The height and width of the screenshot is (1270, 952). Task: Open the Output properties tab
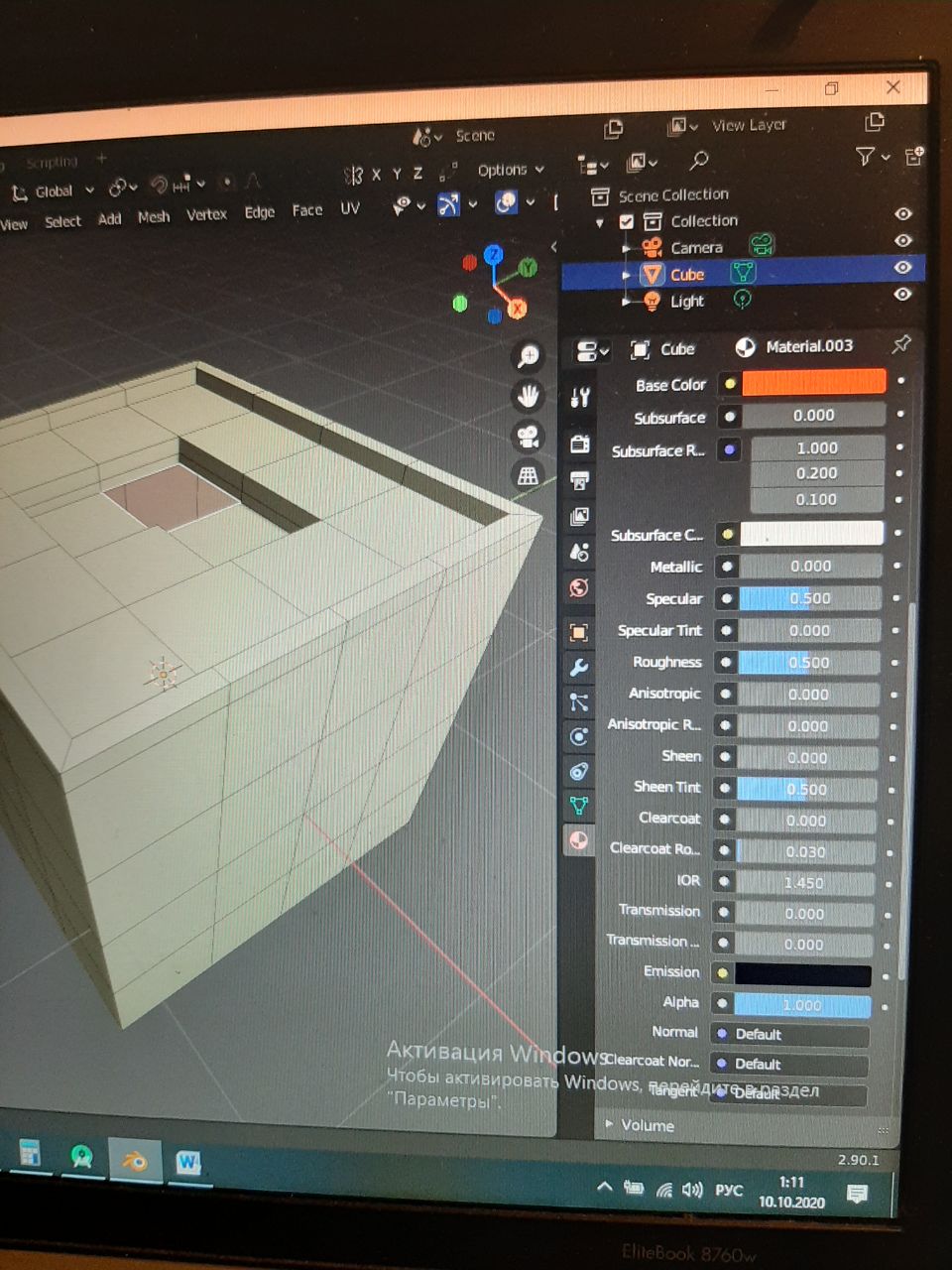[x=580, y=481]
